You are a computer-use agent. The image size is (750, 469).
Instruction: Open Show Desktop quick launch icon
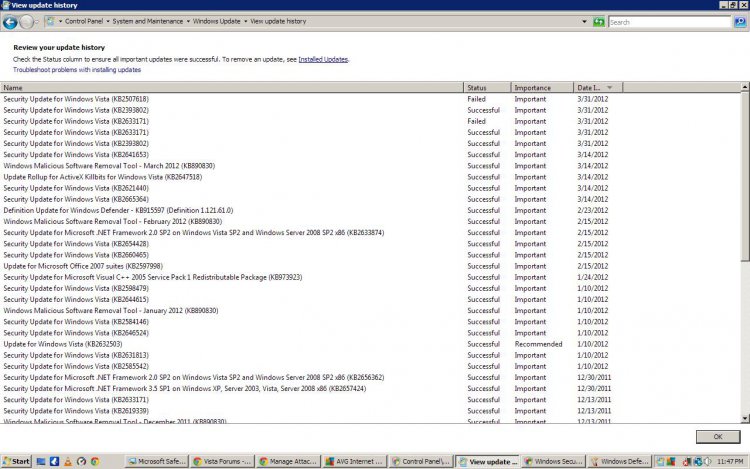(41, 461)
